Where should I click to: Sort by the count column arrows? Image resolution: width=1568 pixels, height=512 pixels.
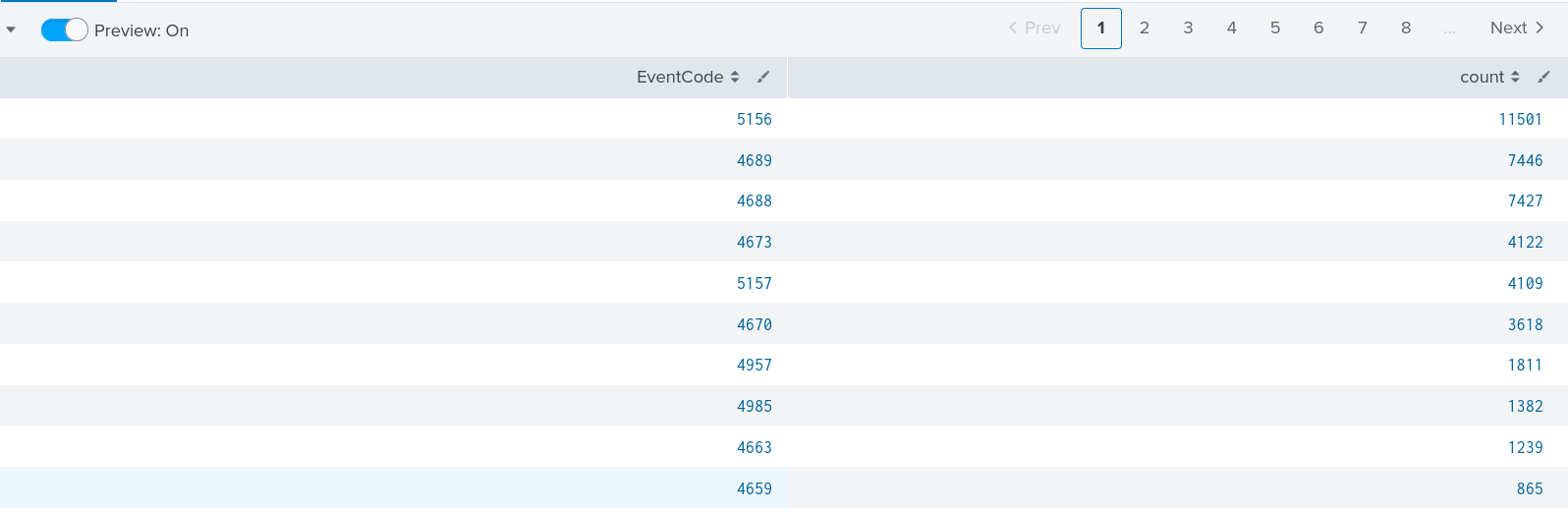coord(1515,77)
